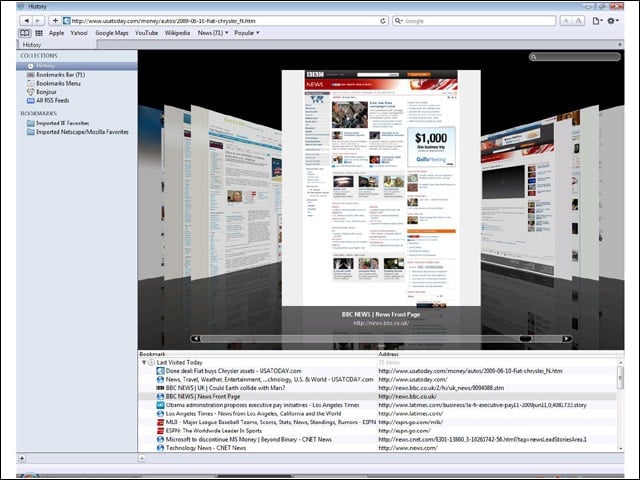The width and height of the screenshot is (640, 480).
Task: Click the Forward navigation arrow
Action: 38,20
